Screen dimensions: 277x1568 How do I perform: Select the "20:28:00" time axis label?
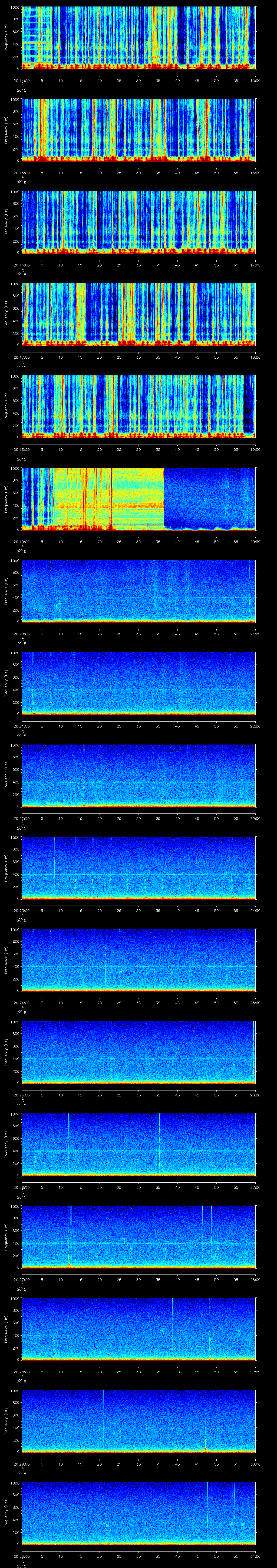point(22,1372)
